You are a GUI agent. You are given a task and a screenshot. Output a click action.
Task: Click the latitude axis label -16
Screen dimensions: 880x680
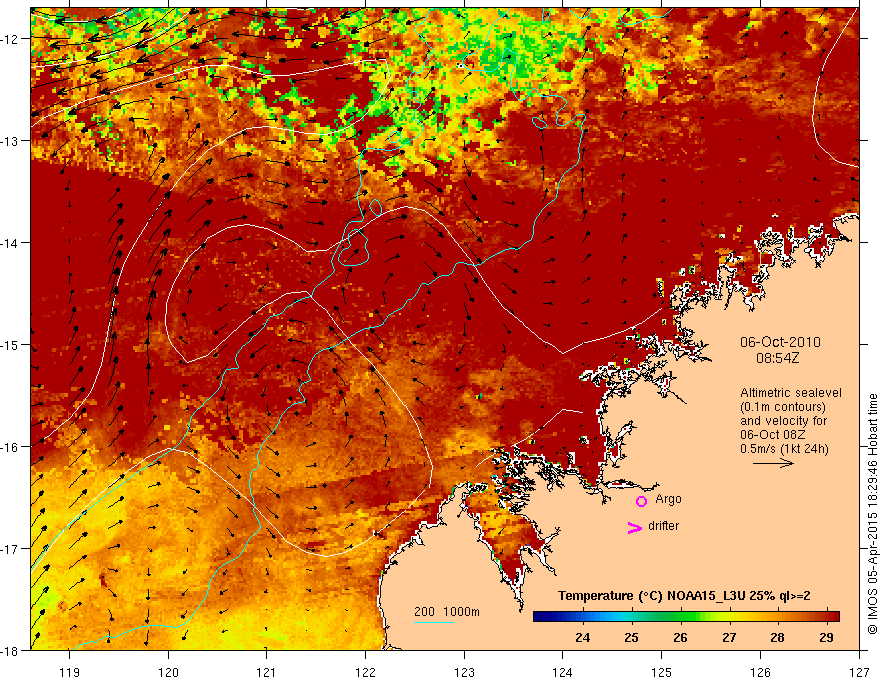click(10, 447)
